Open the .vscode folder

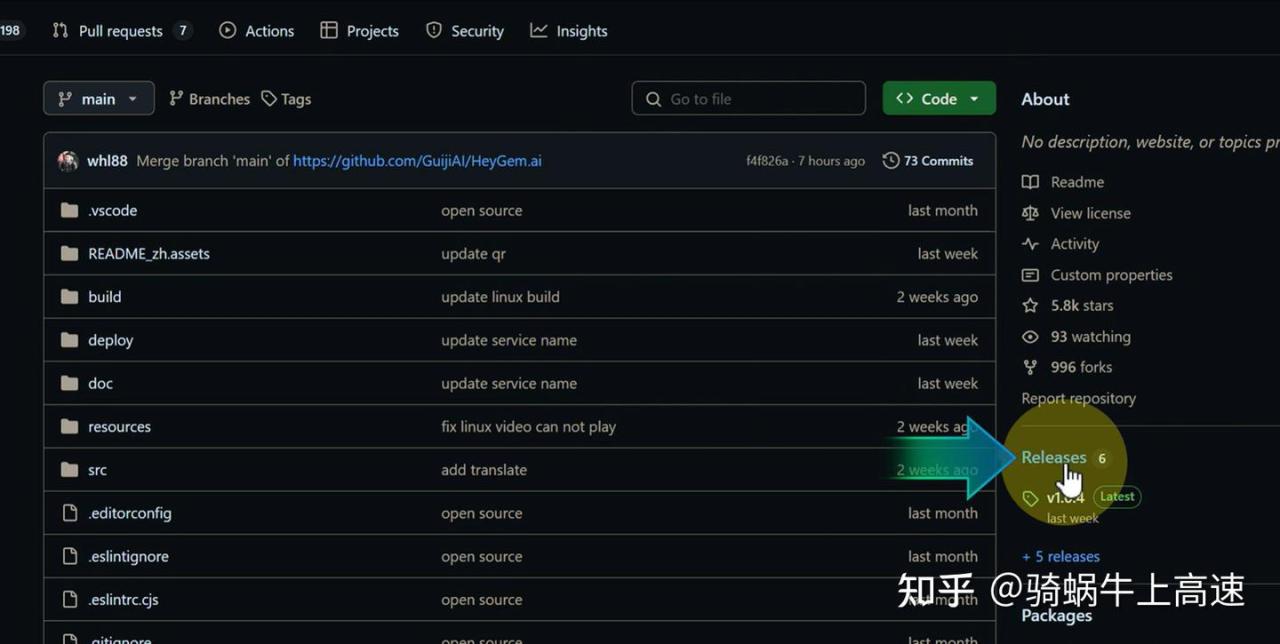click(112, 211)
